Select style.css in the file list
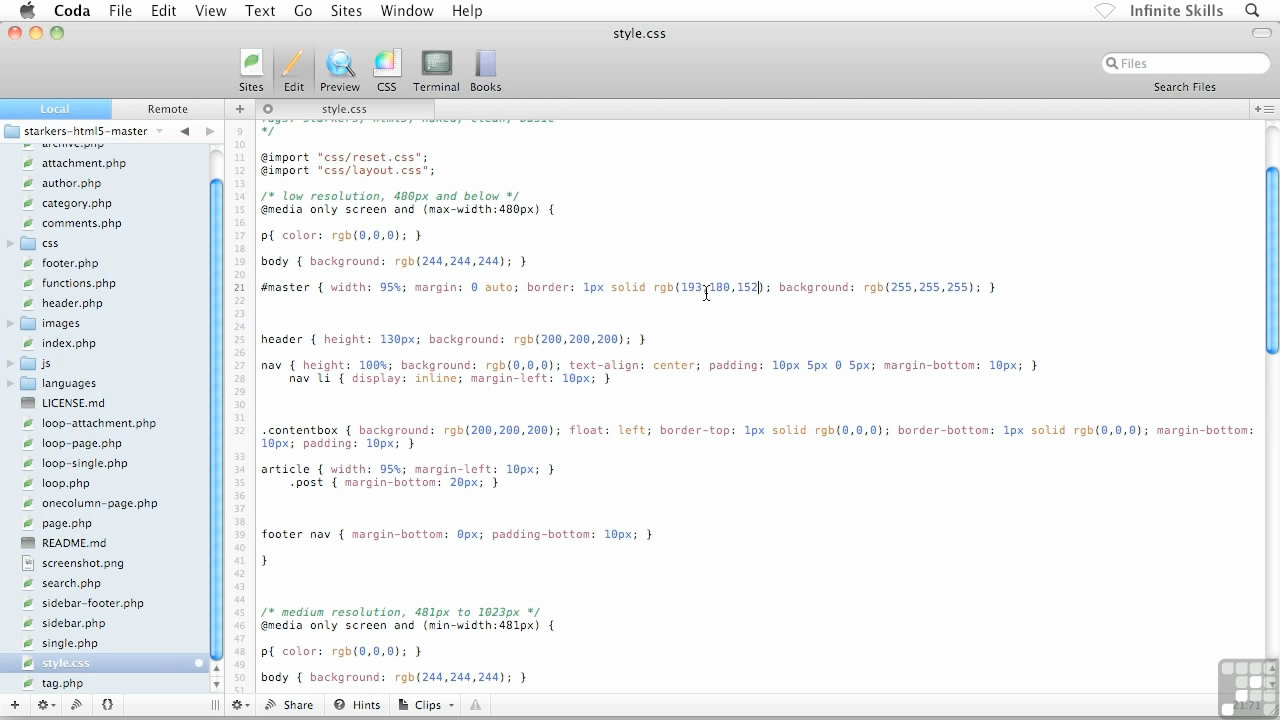 click(x=66, y=663)
